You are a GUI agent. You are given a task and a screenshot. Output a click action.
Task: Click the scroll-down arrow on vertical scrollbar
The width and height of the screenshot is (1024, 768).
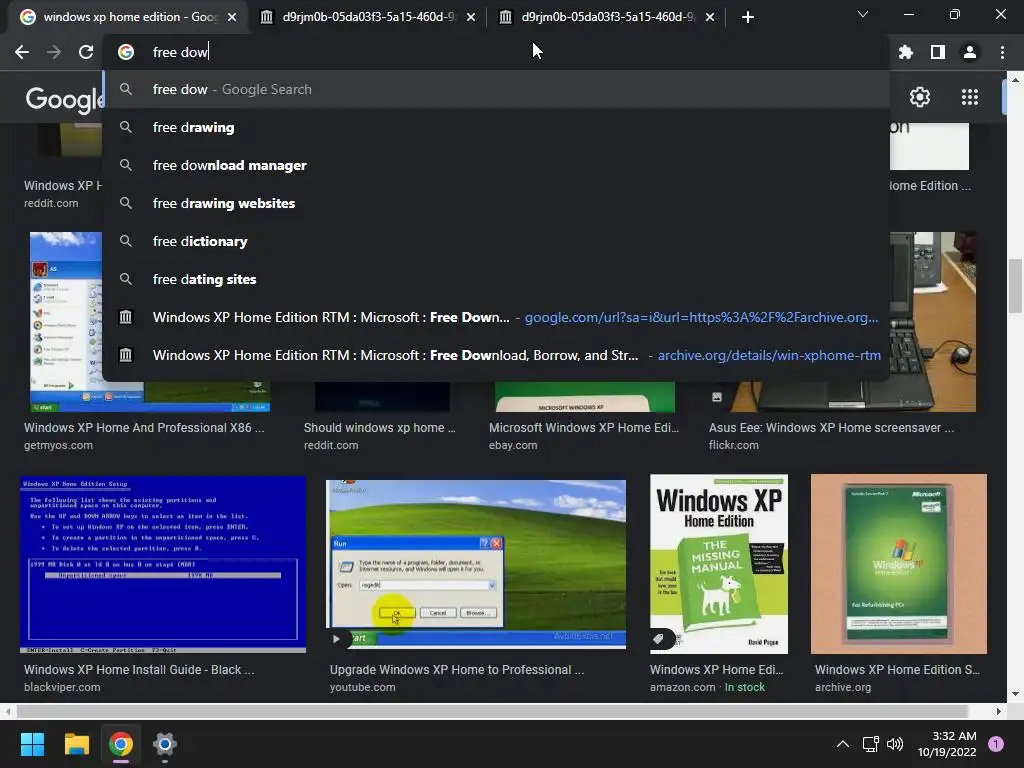click(1015, 694)
